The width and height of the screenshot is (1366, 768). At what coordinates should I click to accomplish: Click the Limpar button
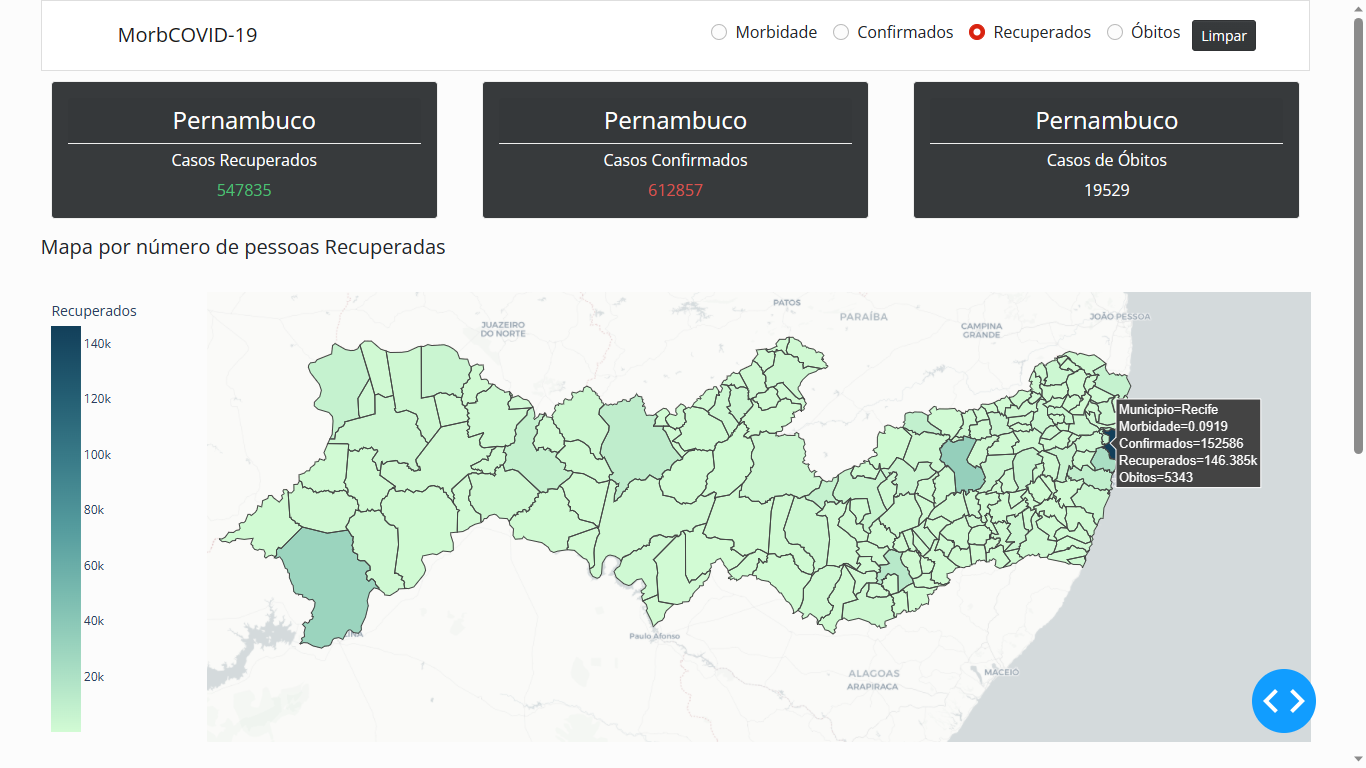pyautogui.click(x=1223, y=35)
